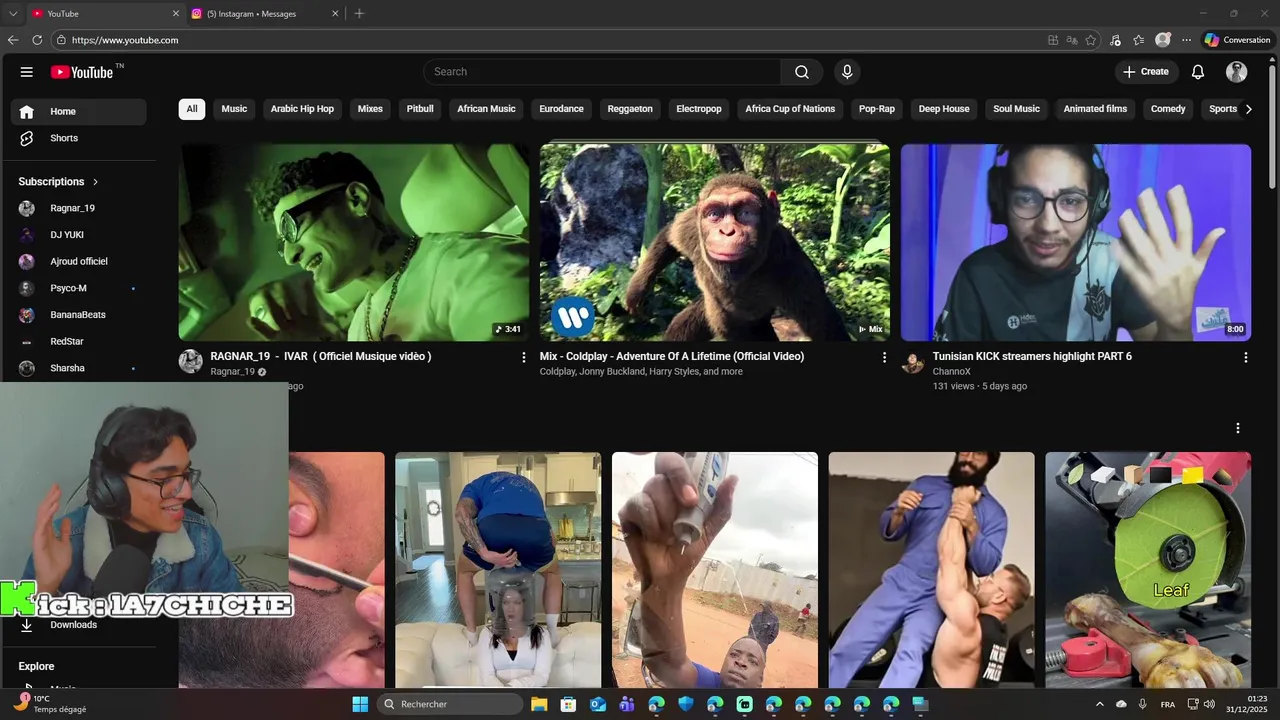Open Shorts from the sidebar
Image resolution: width=1280 pixels, height=720 pixels.
pos(78,138)
